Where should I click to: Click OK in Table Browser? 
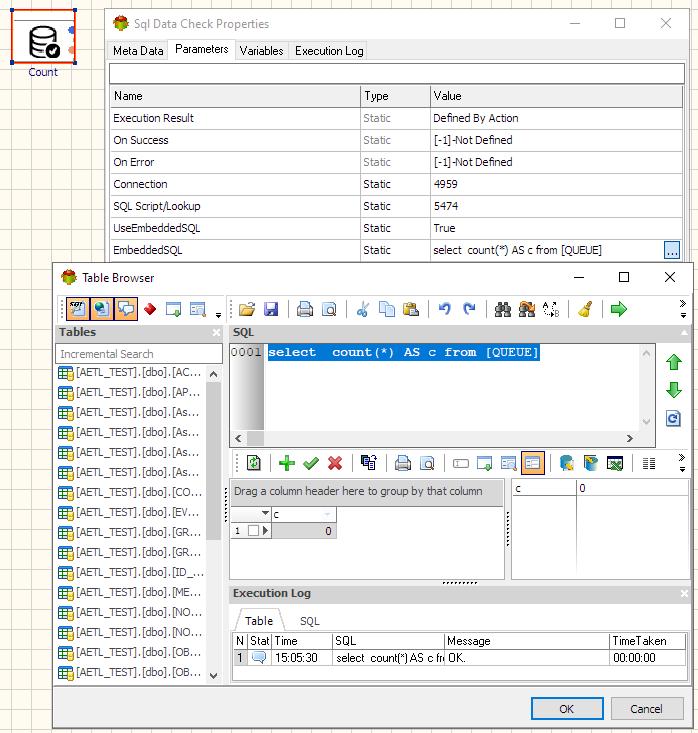click(x=567, y=709)
